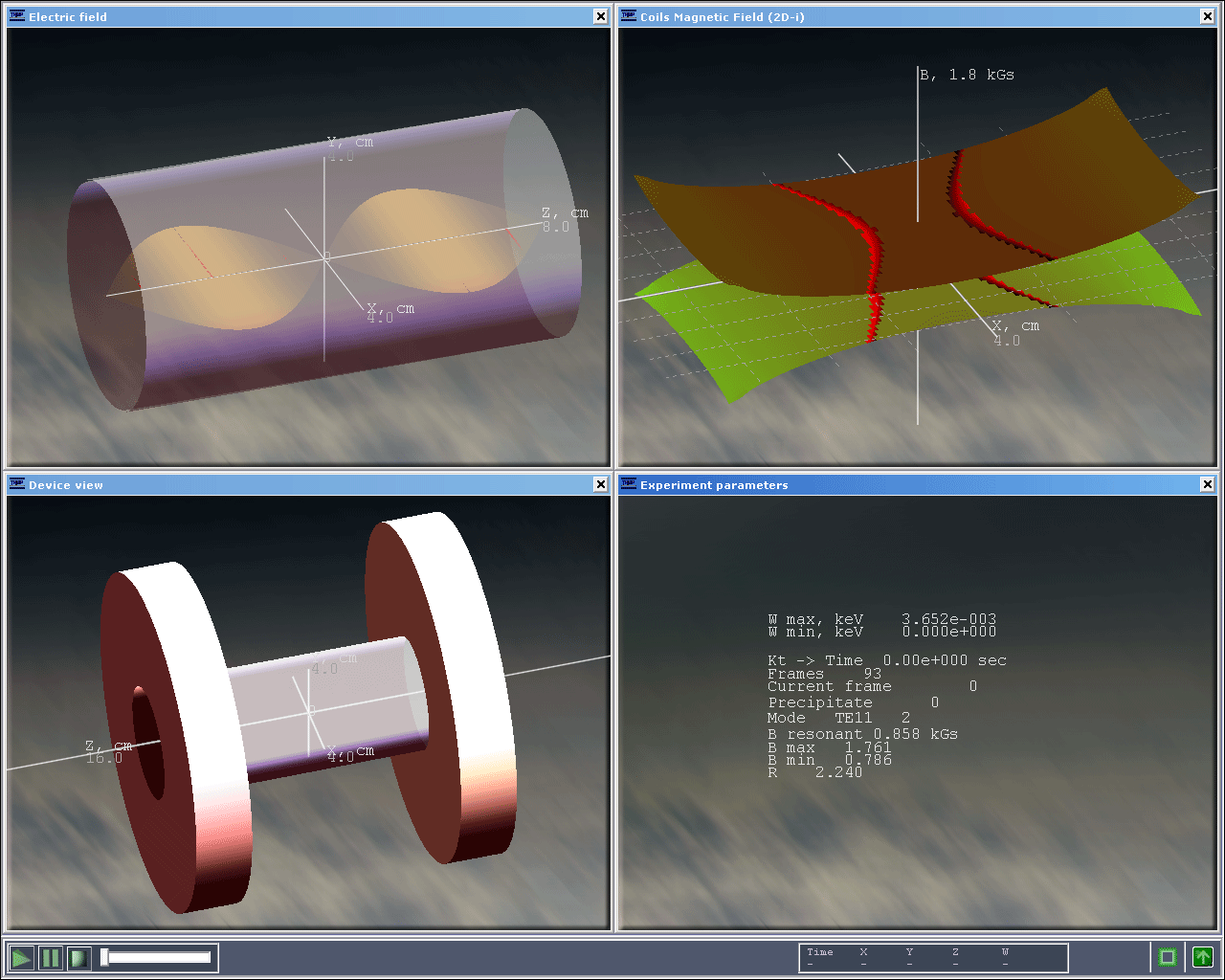1225x980 pixels.
Task: Open the Electric field window system icon
Action: pos(16,16)
